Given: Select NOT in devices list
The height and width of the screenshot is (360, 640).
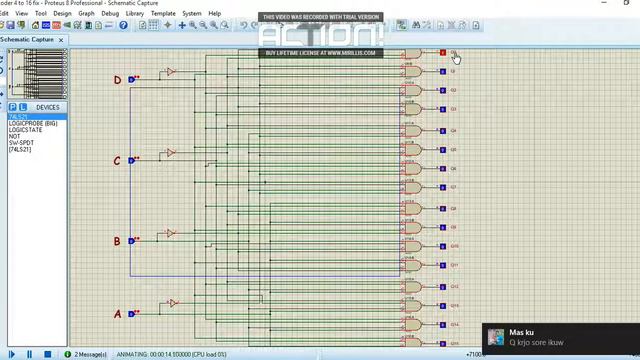Looking at the screenshot, I should (14, 136).
